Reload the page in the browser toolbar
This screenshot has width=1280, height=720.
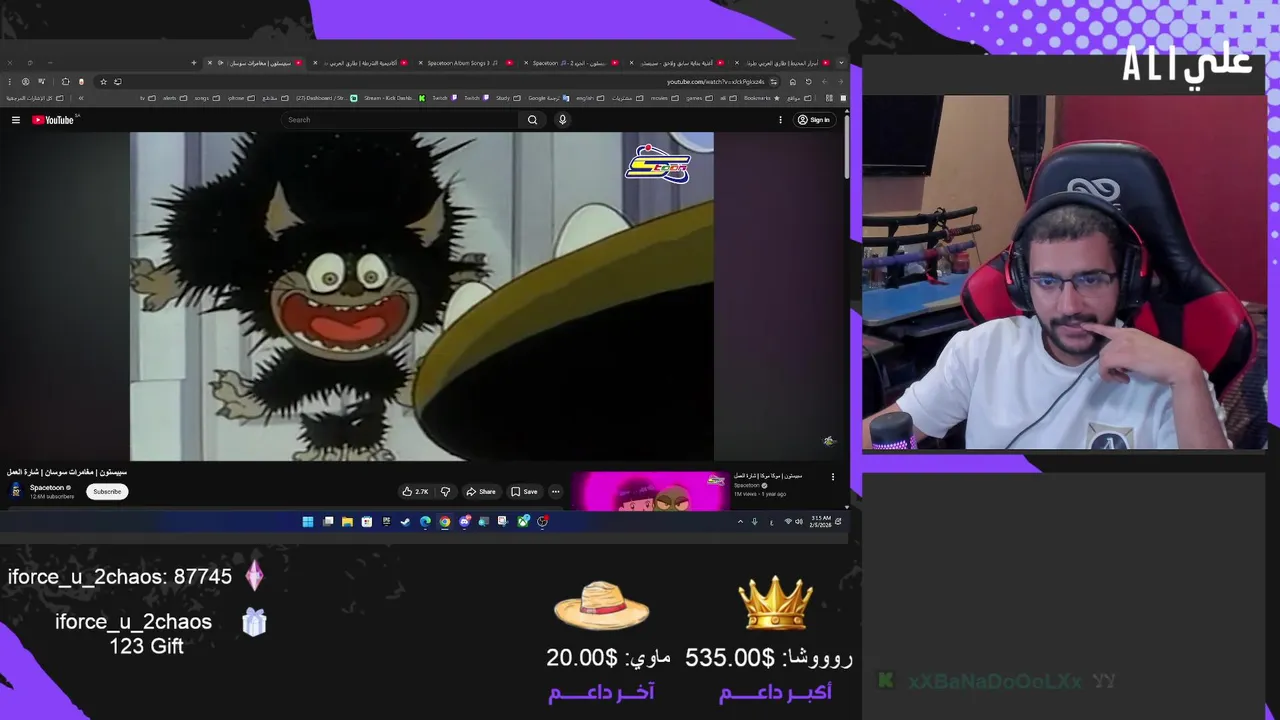click(808, 81)
